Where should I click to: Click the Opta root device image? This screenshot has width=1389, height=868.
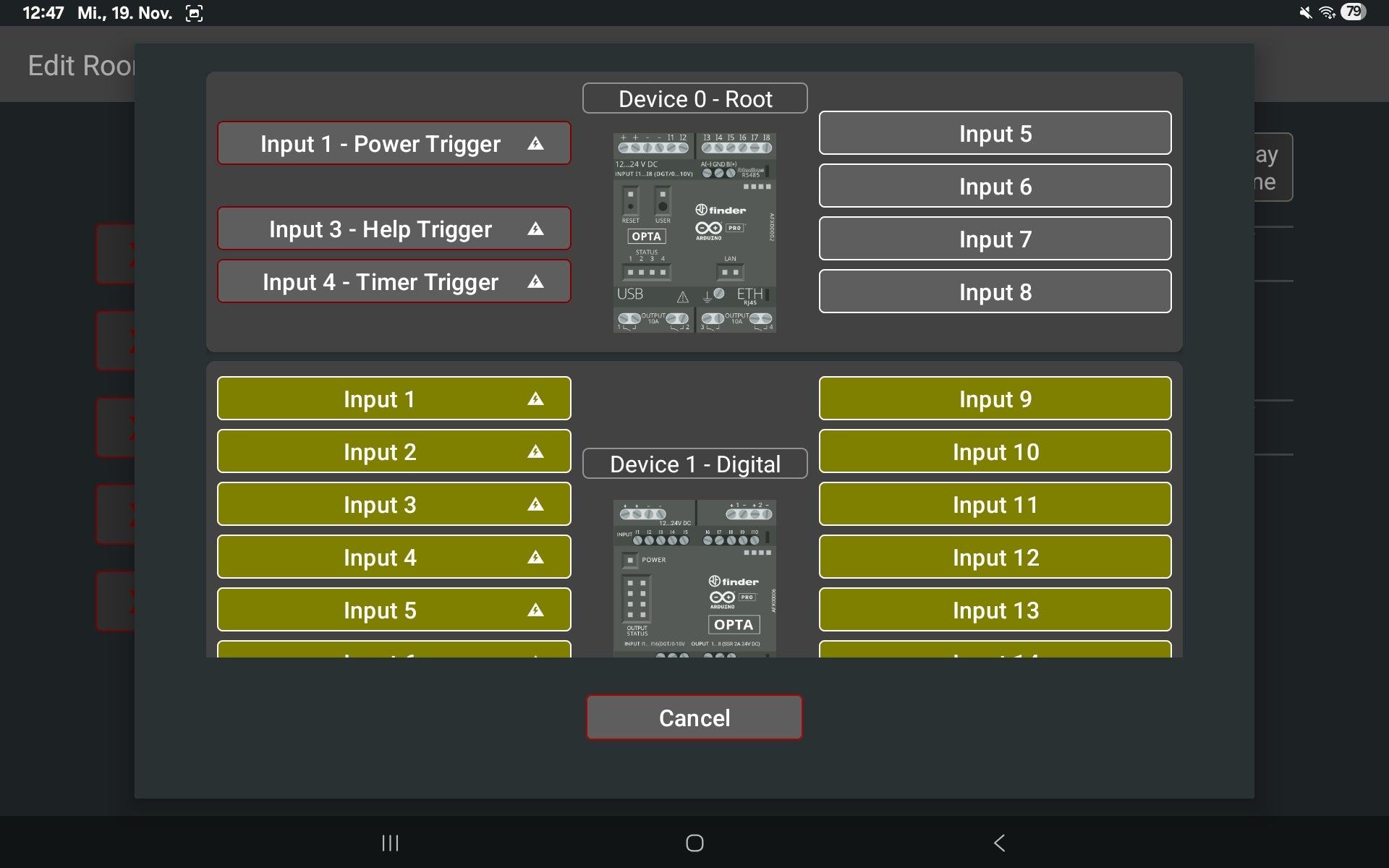point(694,232)
